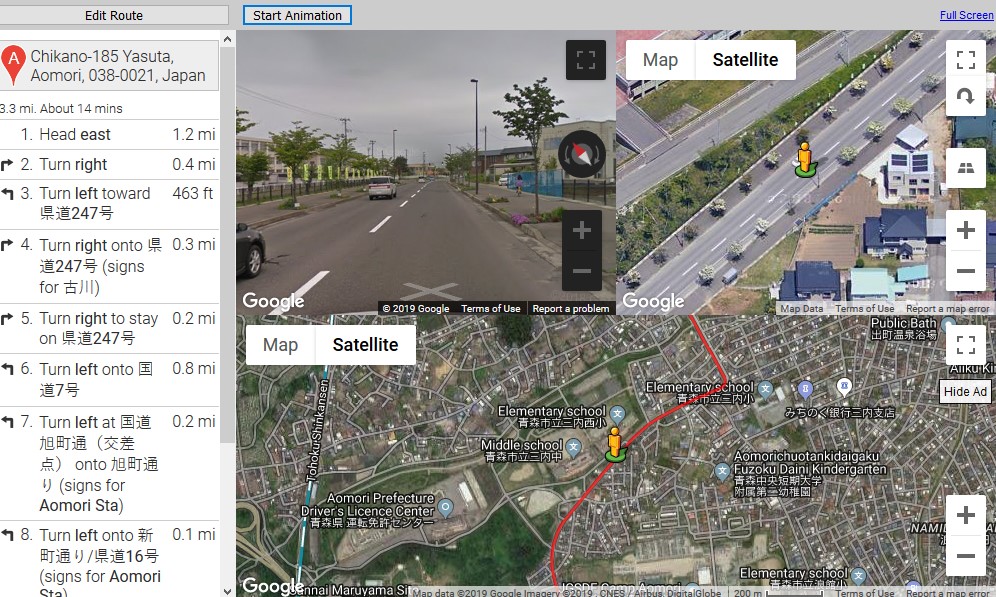Click the directions list scrollbar thumb
The height and width of the screenshot is (597, 996).
[x=227, y=245]
